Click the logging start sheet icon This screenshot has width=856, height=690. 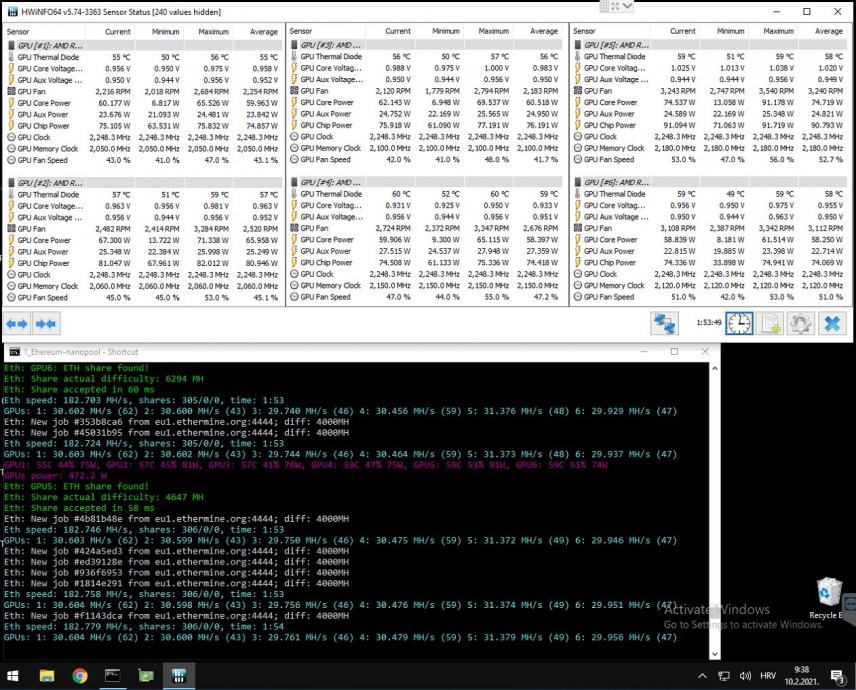coord(770,323)
